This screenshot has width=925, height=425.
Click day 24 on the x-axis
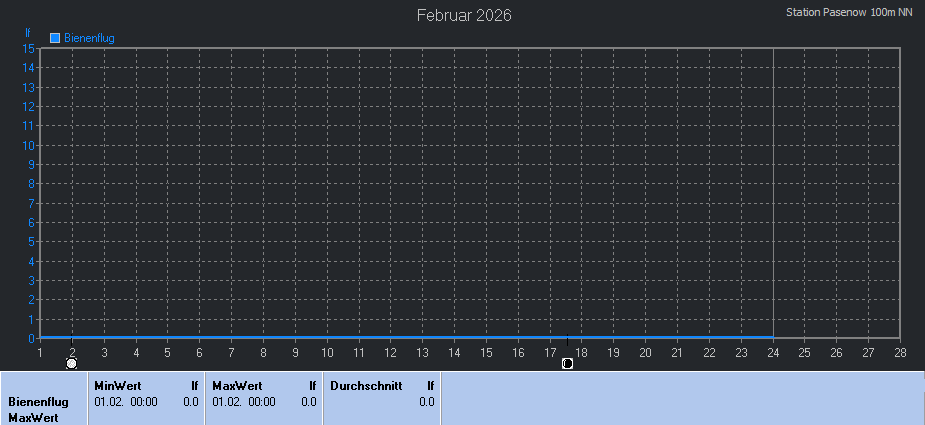point(773,352)
